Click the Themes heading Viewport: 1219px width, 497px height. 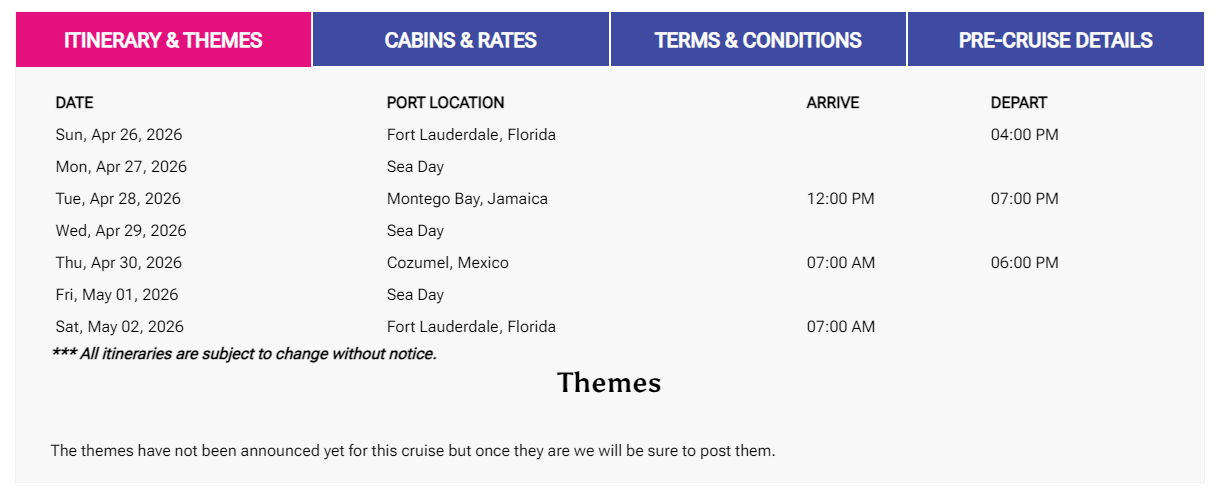(609, 383)
